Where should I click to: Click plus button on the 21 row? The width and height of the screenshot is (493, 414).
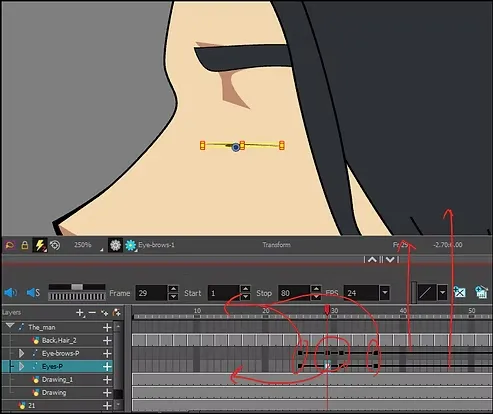click(x=107, y=406)
